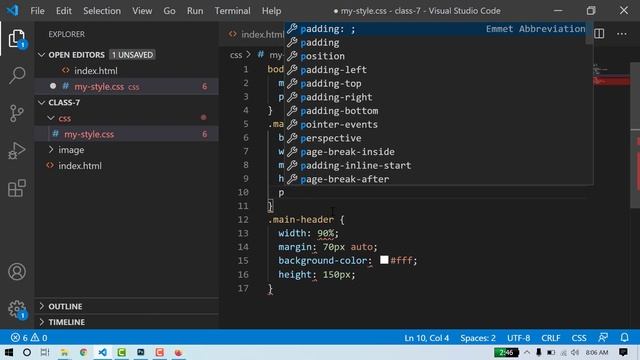640x360 pixels.
Task: Open the Selection menu
Action: tap(102, 11)
